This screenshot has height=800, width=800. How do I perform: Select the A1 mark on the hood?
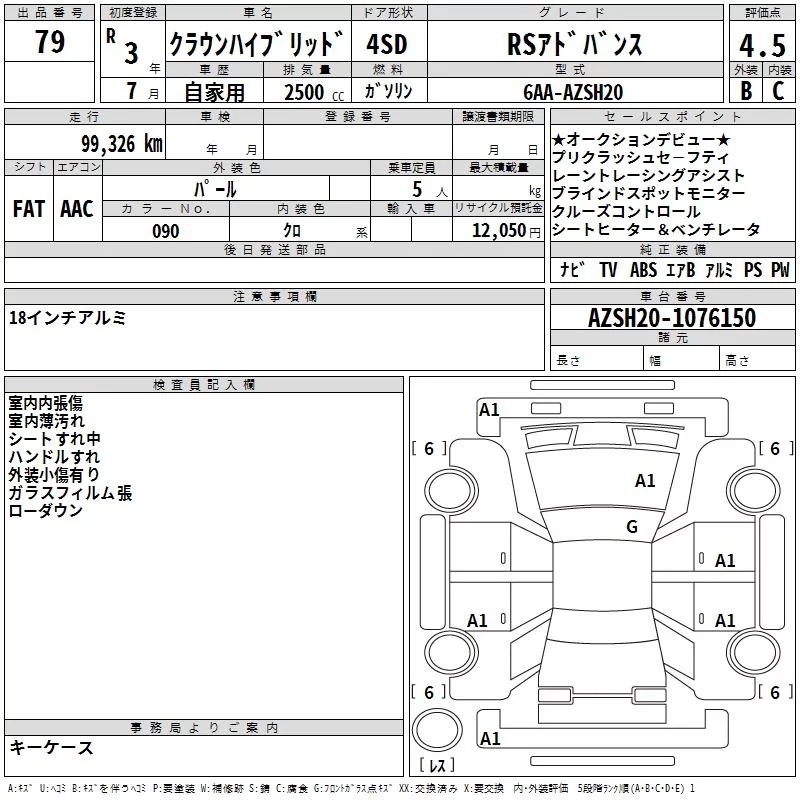coord(645,480)
